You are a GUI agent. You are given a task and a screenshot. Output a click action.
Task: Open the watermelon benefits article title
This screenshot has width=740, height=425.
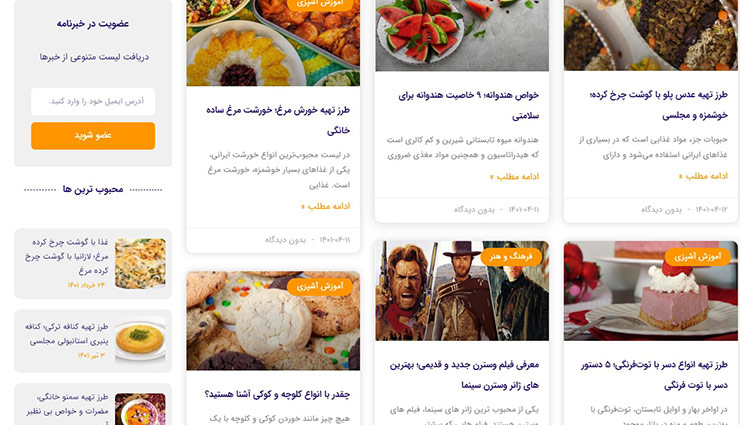tap(469, 105)
